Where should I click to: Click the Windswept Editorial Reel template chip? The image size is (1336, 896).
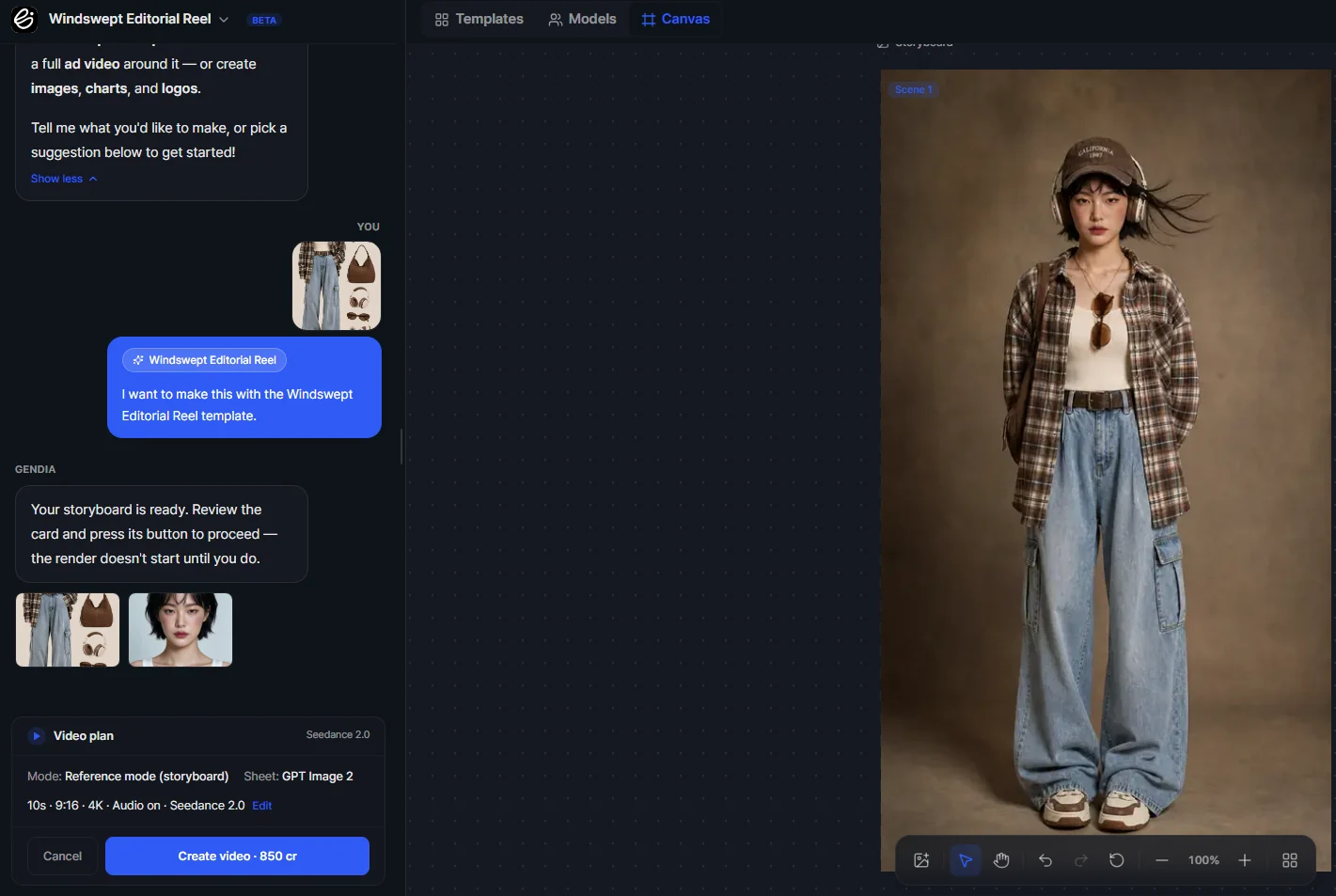pyautogui.click(x=204, y=360)
